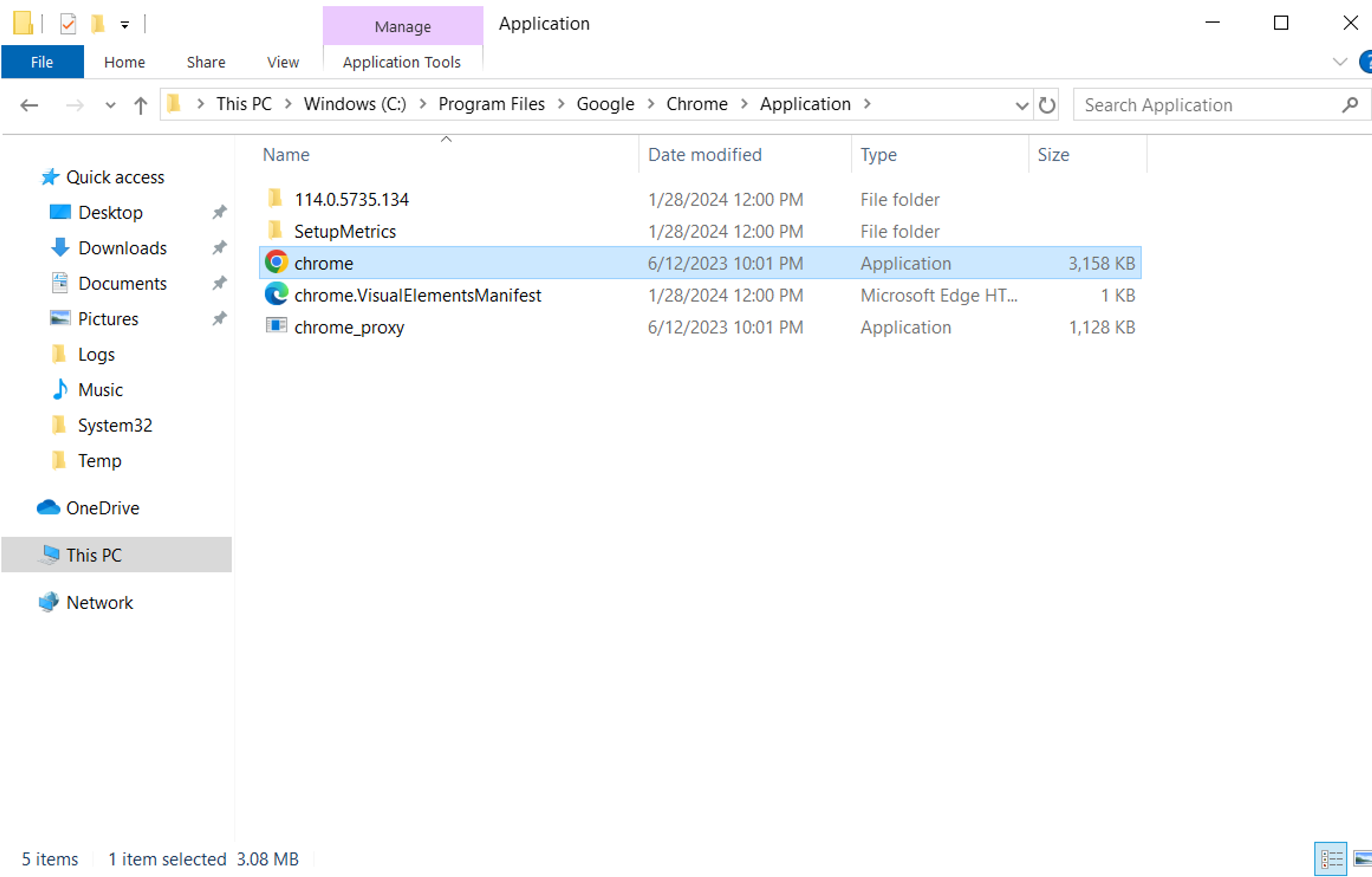Click the Properties checkmark icon in quick access toolbar

tap(68, 24)
